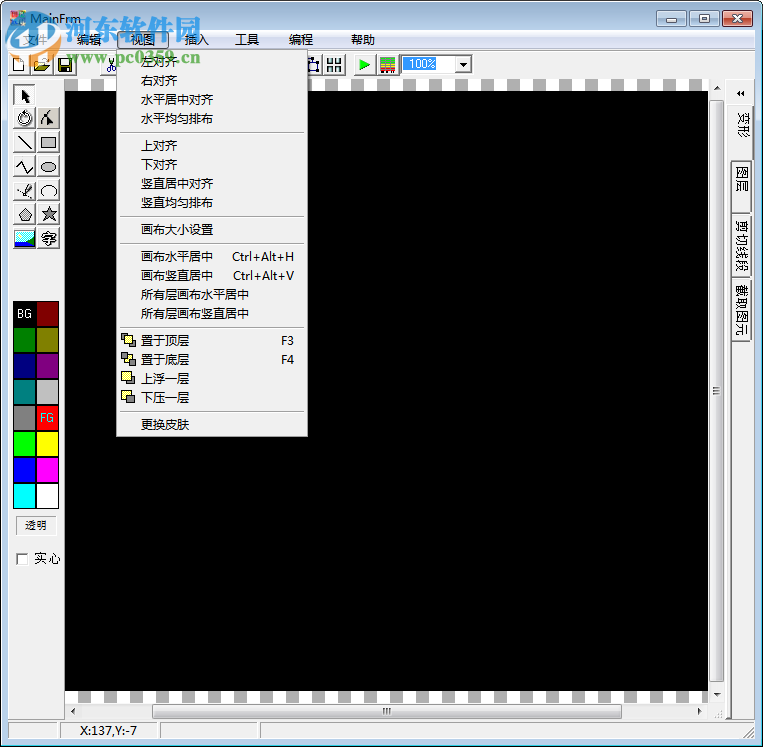The height and width of the screenshot is (747, 763).
Task: Pick the magenta color swatch
Action: click(x=47, y=470)
